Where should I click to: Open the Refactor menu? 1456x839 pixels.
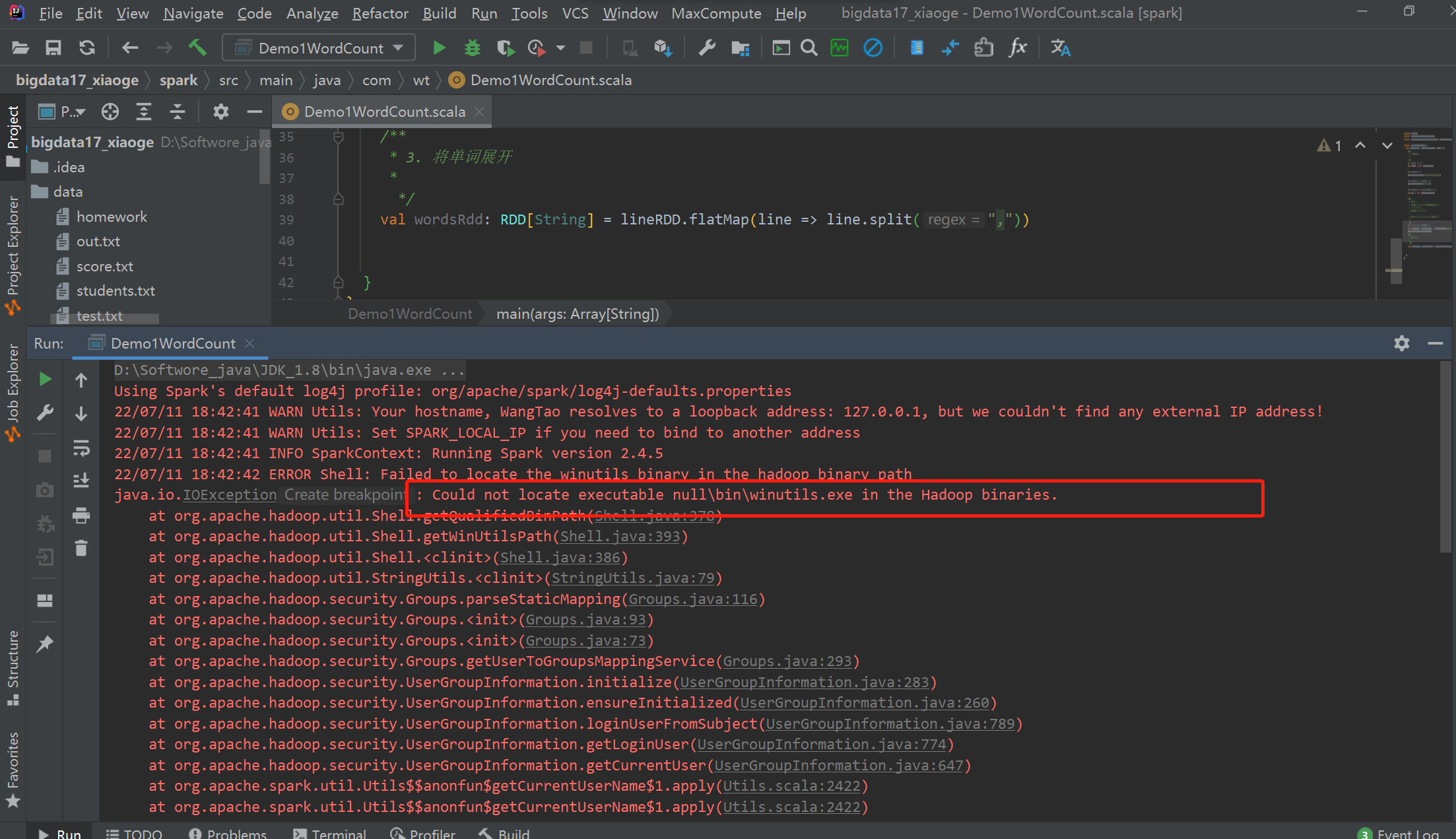pos(380,13)
